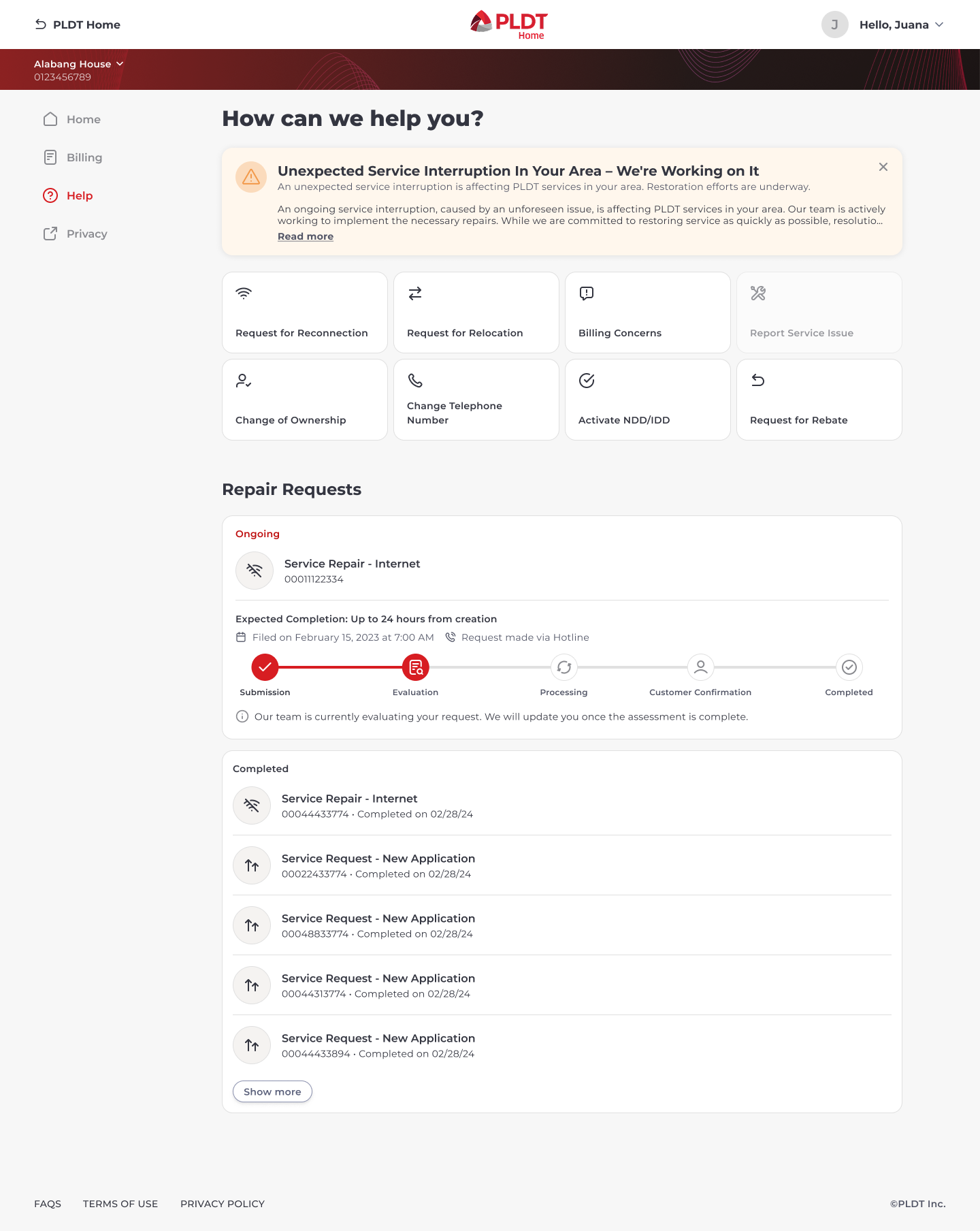Click Show more button
Screen dimensions: 980x1231
[x=272, y=1091]
